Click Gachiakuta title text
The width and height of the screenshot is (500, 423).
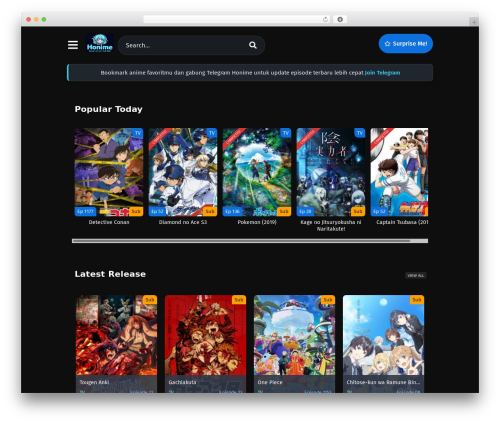tap(182, 382)
